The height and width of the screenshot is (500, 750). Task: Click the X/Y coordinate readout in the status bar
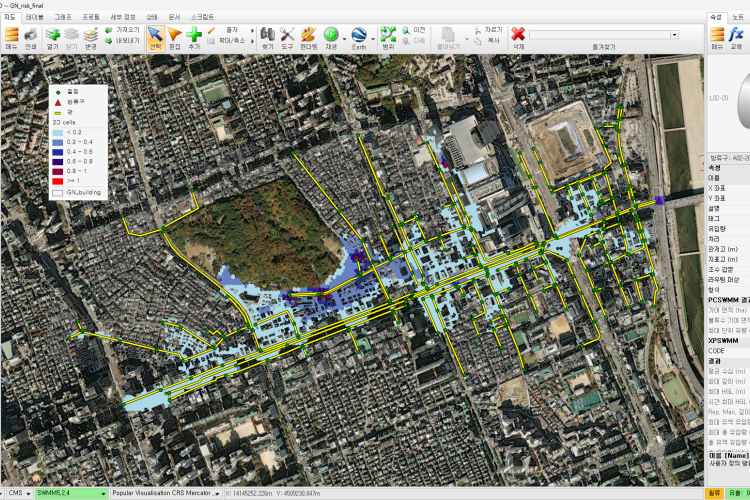pyautogui.click(x=273, y=493)
